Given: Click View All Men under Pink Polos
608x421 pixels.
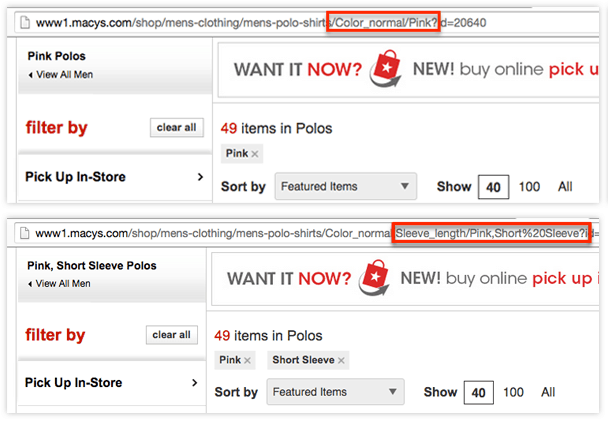Looking at the screenshot, I should [x=61, y=74].
